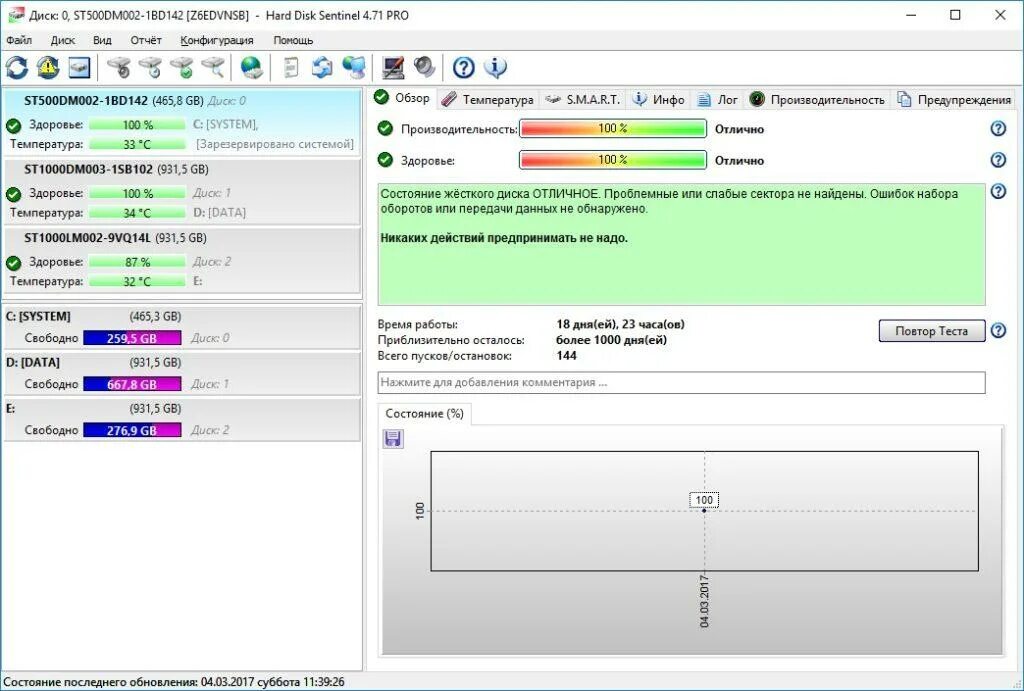Viewport: 1024px width, 691px height.
Task: Click the 18 дня(ей), 23 часа(ов) value
Action: pyautogui.click(x=620, y=324)
